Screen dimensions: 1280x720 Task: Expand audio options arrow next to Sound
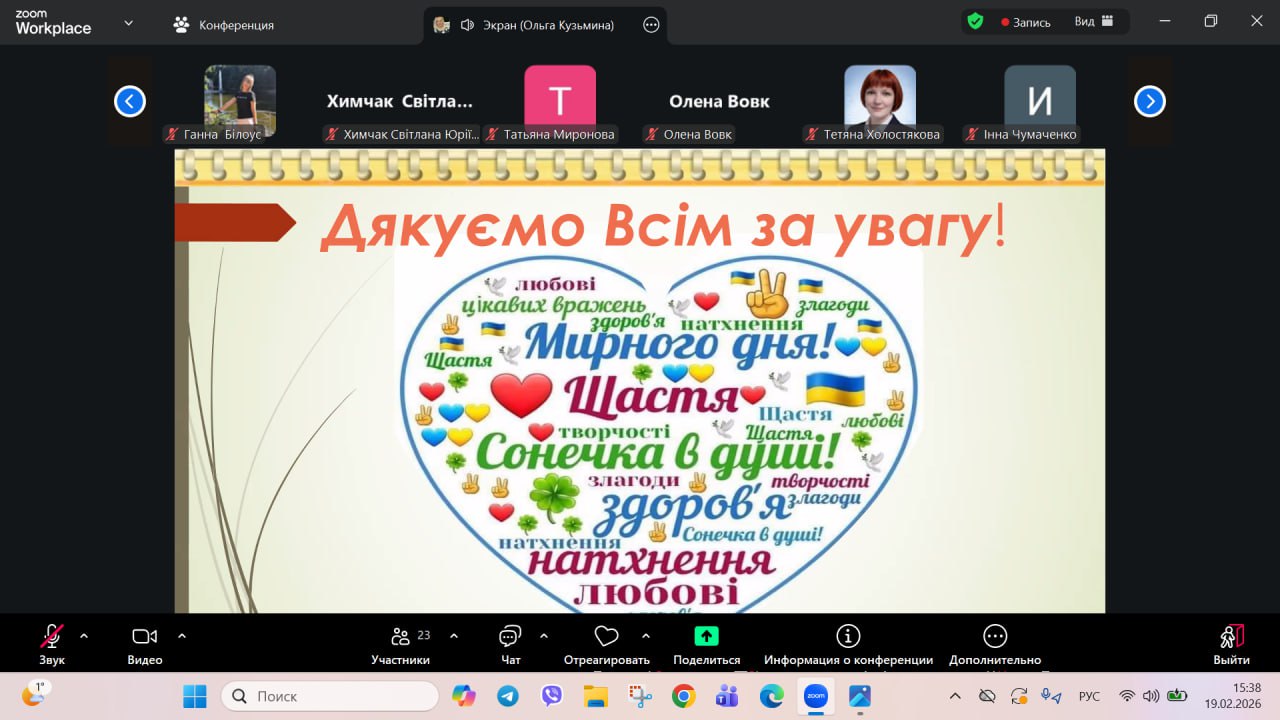(84, 635)
